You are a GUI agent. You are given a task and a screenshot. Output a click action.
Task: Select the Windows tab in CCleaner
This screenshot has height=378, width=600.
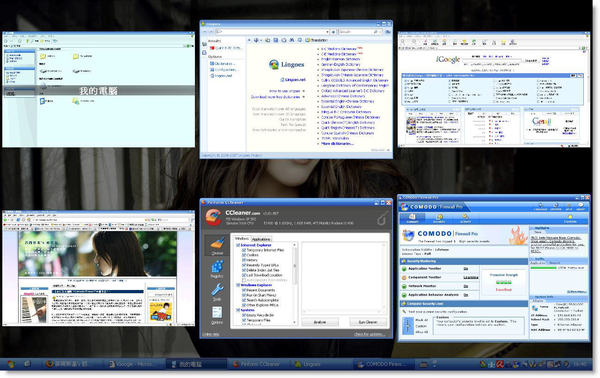[x=241, y=239]
